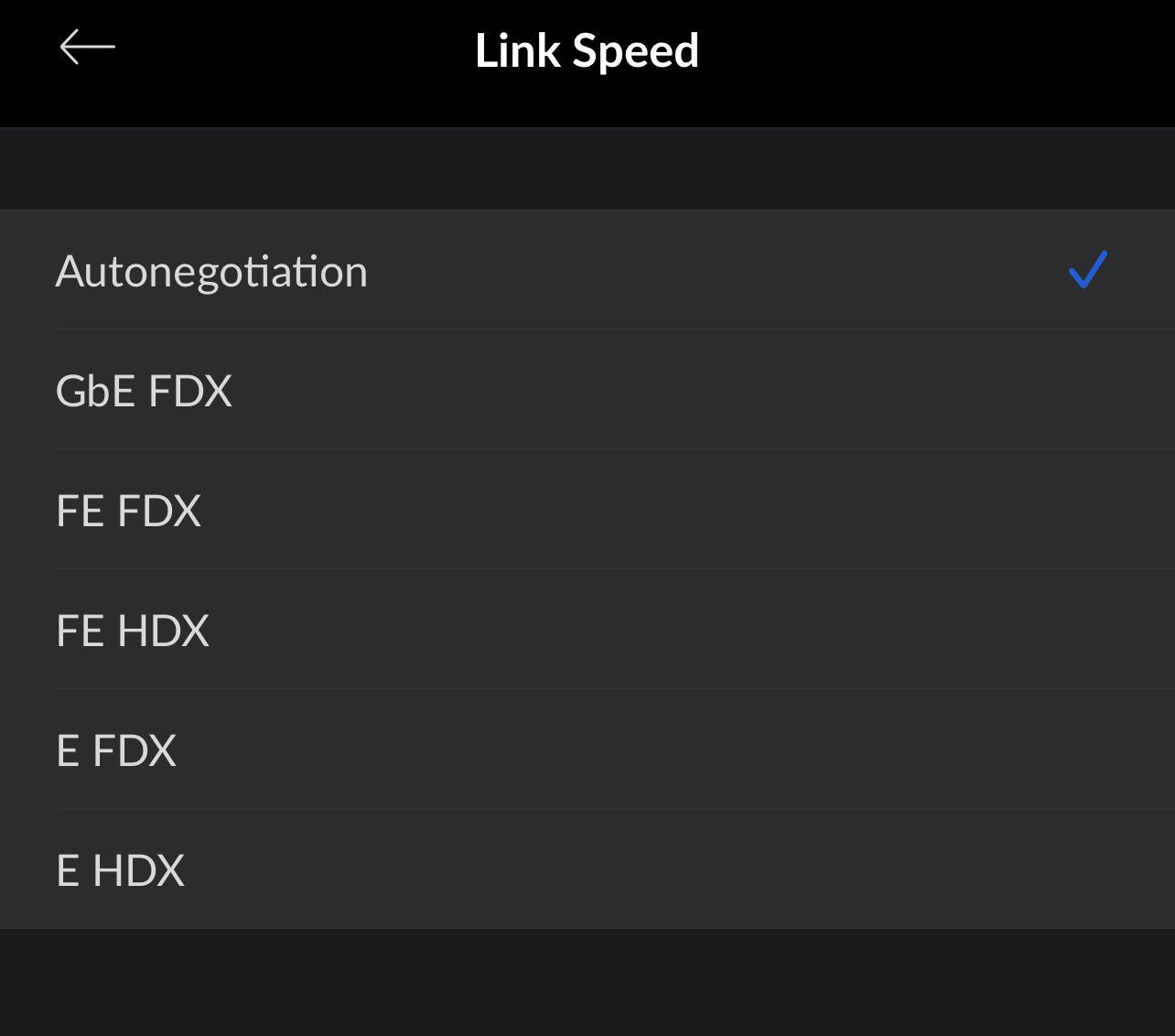Tap the Link Speed header title

pyautogui.click(x=587, y=51)
